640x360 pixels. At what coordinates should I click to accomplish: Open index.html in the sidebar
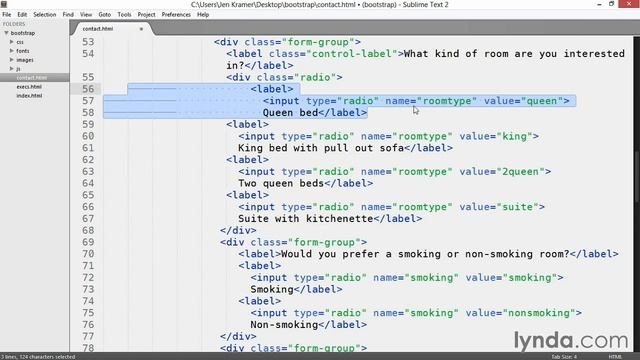pos(29,96)
